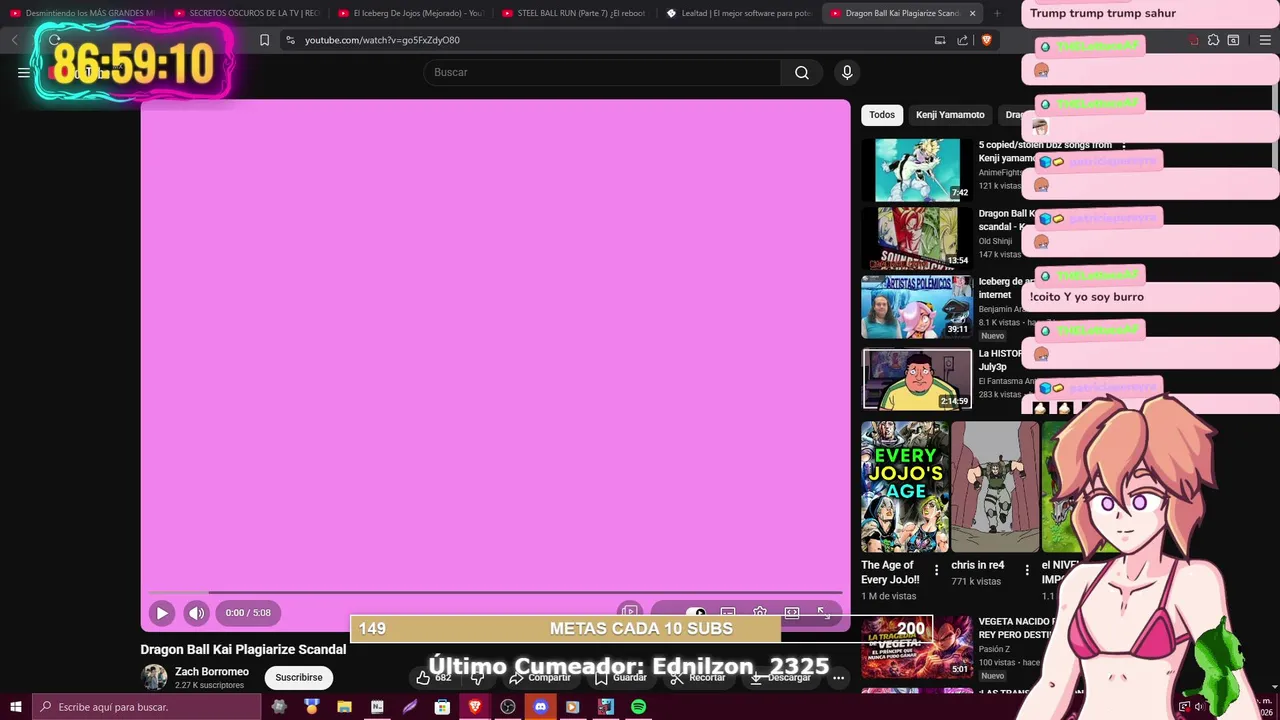The image size is (1280, 720).
Task: Toggle subtitles in the video player
Action: click(x=728, y=613)
